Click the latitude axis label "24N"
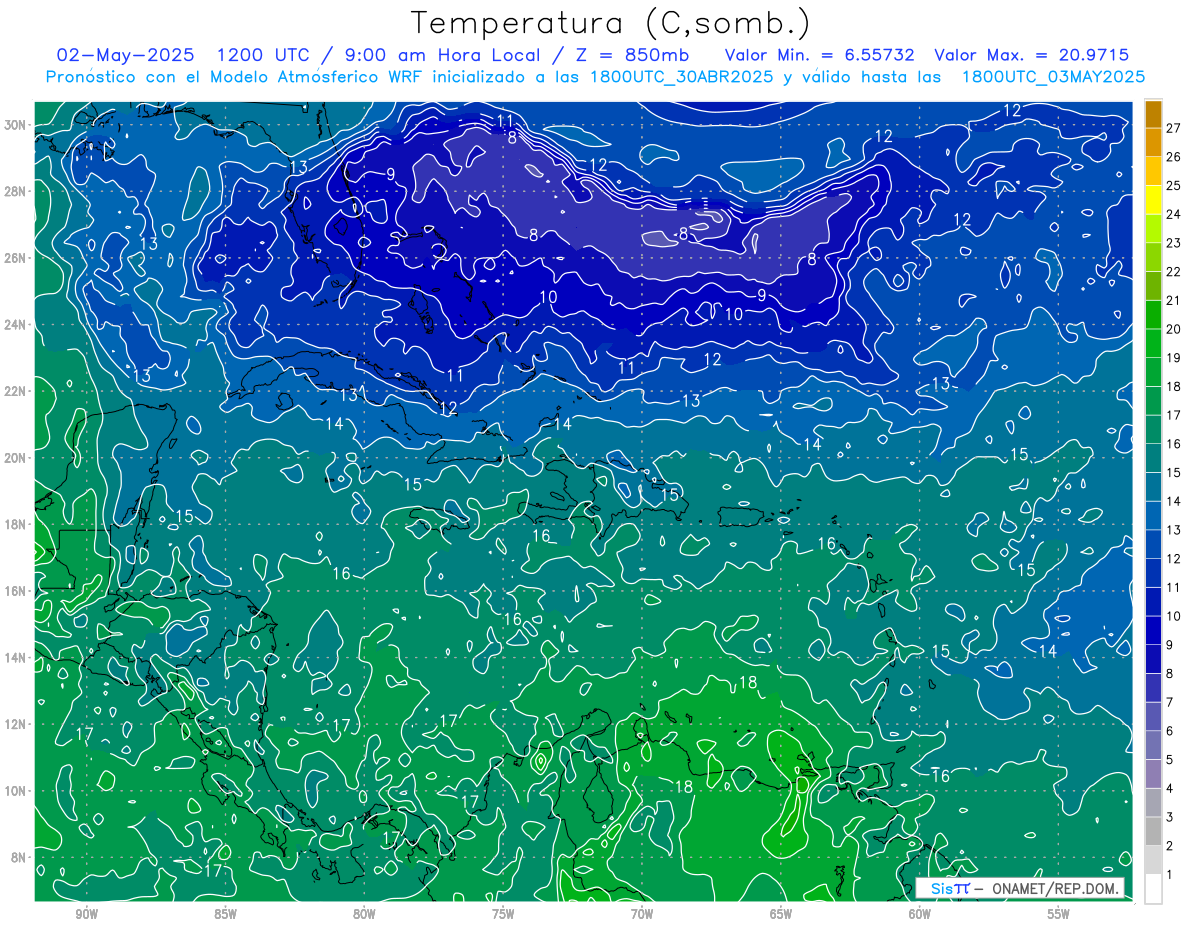Image resolution: width=1200 pixels, height=927 pixels. click(x=17, y=324)
